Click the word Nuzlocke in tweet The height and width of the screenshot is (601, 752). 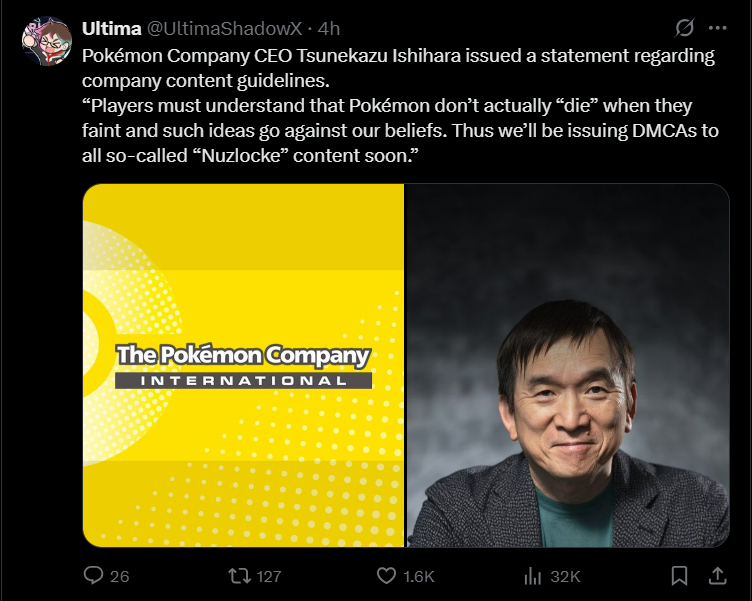[x=241, y=155]
